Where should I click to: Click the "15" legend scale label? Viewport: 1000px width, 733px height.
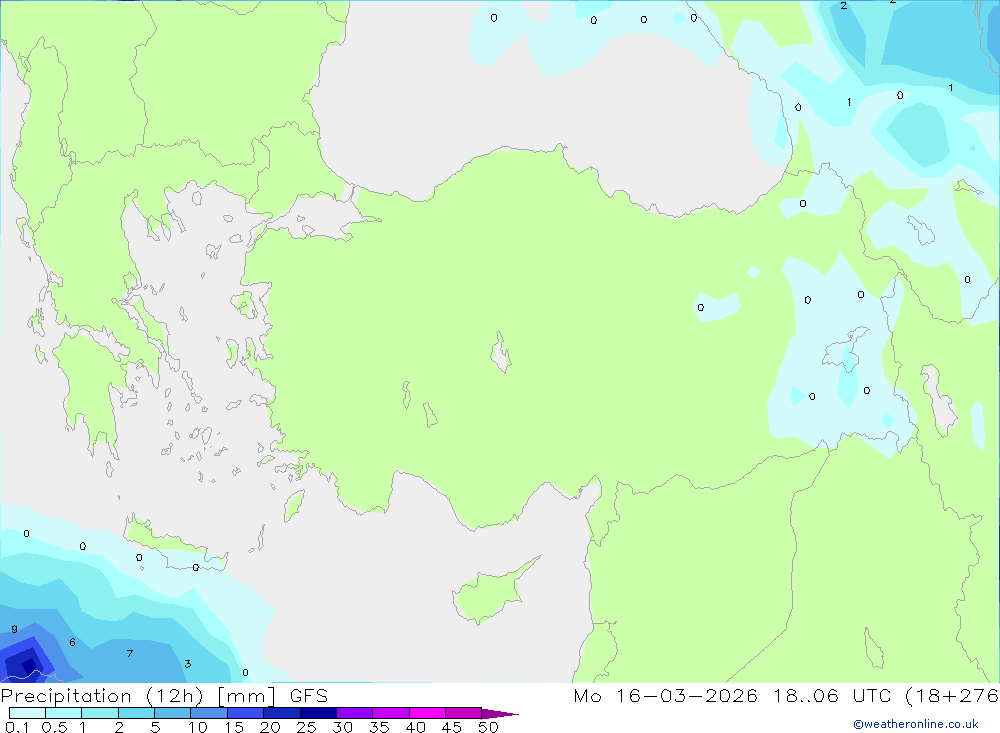point(233,727)
